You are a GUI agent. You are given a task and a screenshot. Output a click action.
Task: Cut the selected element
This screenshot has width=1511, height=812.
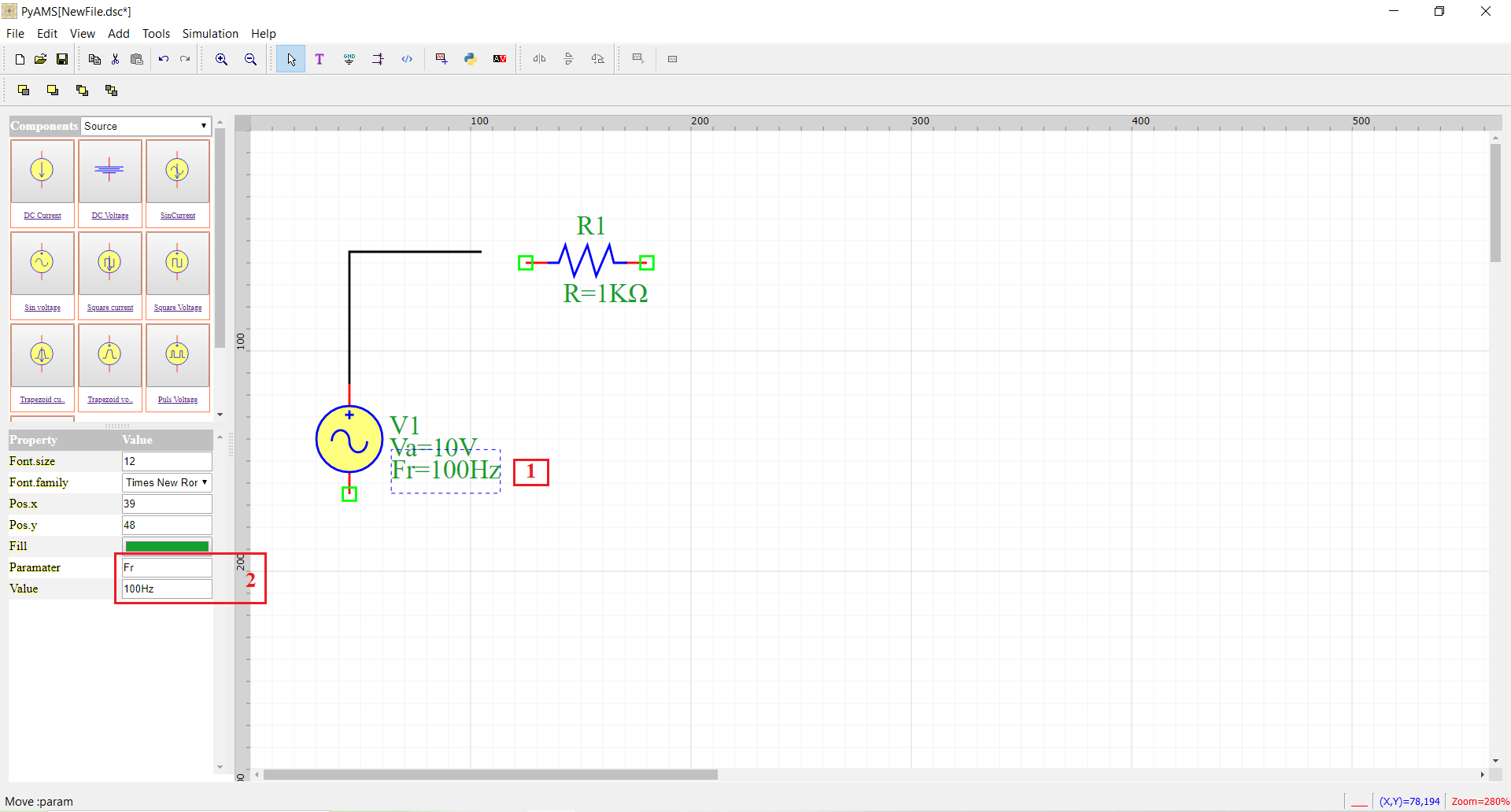(115, 59)
